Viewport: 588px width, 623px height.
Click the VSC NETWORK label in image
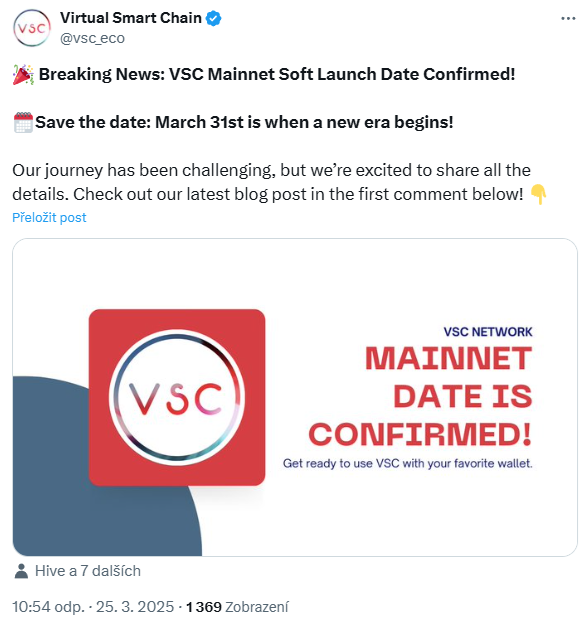488,332
